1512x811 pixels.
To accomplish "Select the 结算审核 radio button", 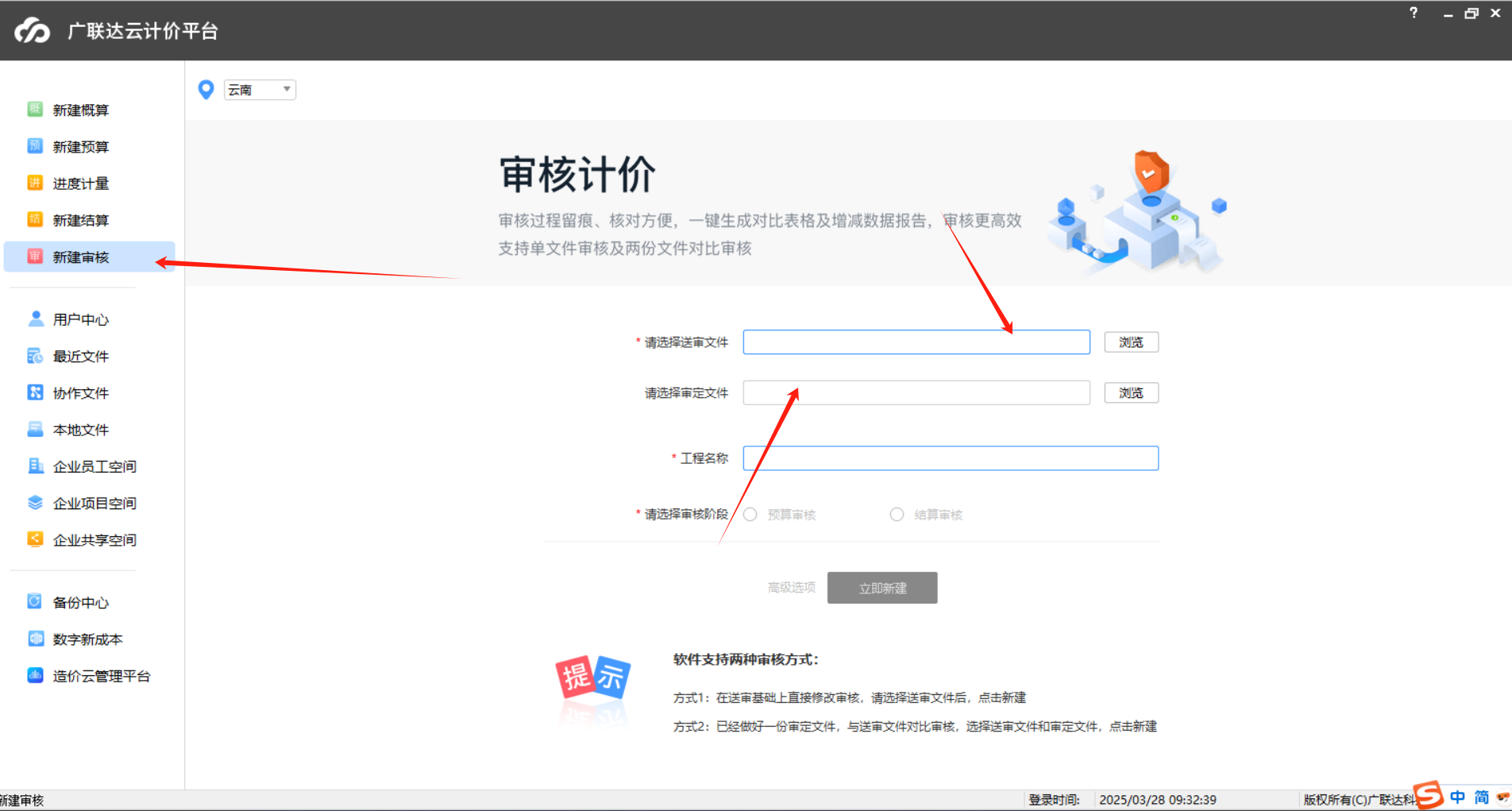I will pos(897,514).
